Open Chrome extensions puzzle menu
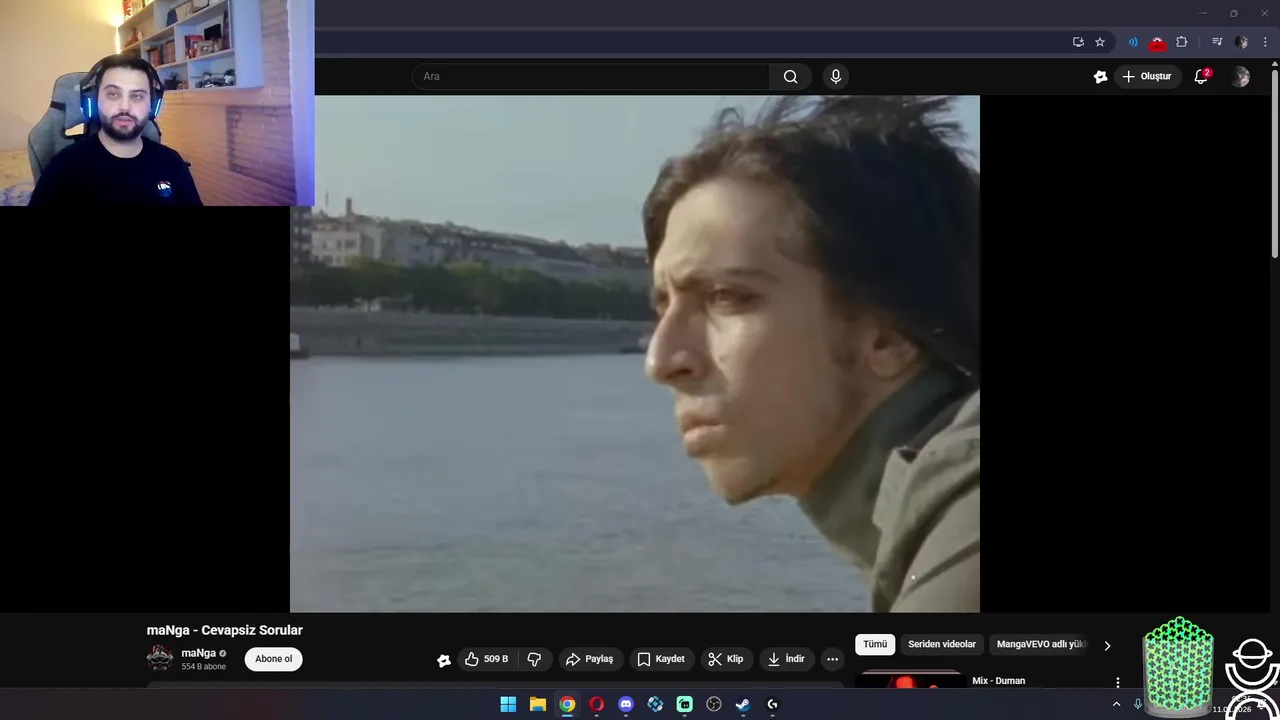Image resolution: width=1280 pixels, height=720 pixels. 1182,42
